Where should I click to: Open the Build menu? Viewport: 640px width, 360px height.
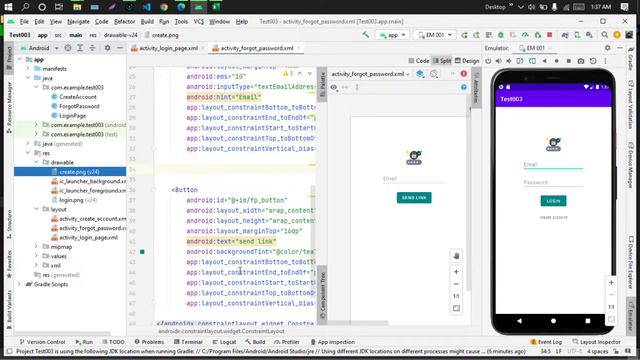(x=147, y=22)
